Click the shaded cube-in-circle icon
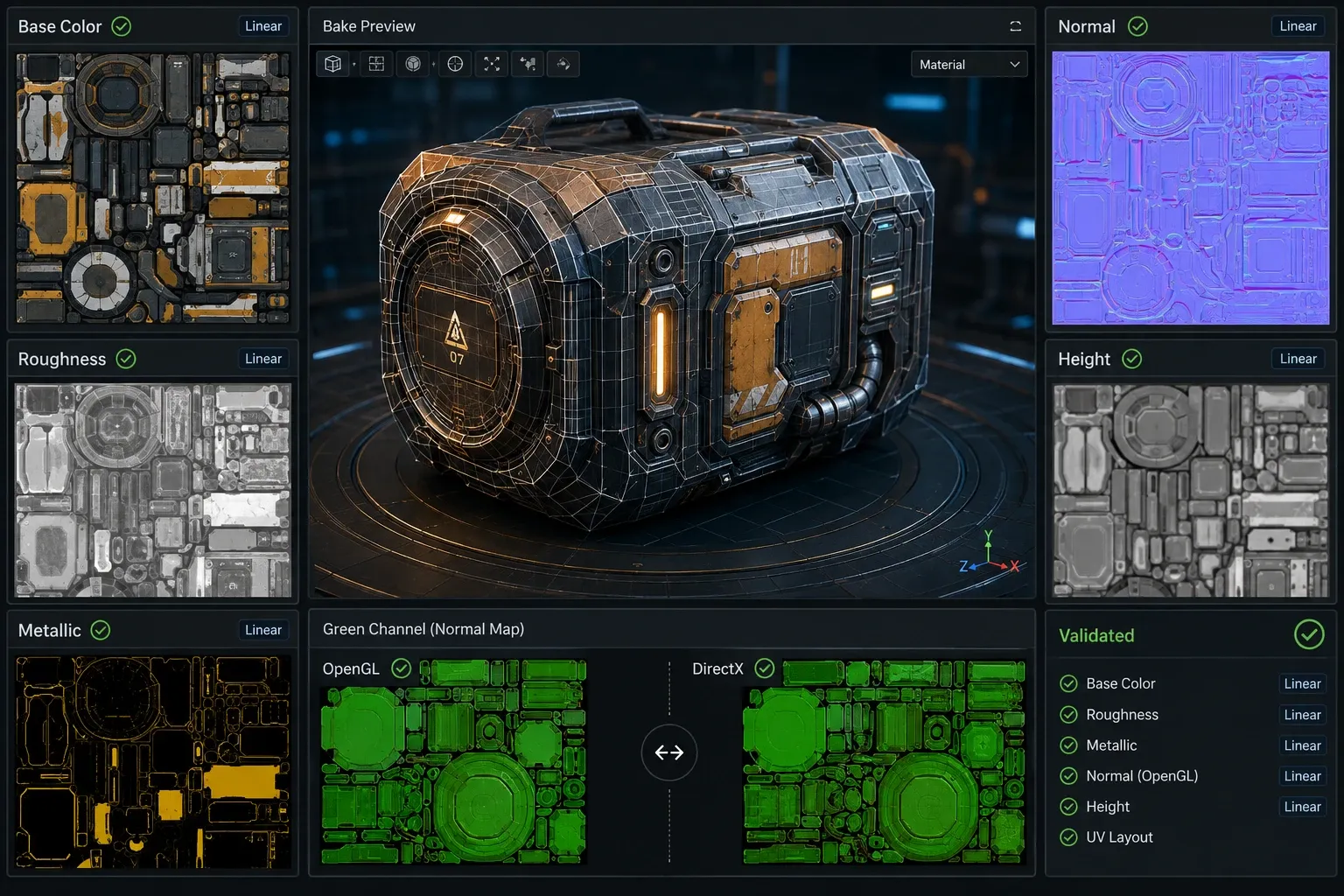Screen dimensions: 1344x896 pos(413,64)
